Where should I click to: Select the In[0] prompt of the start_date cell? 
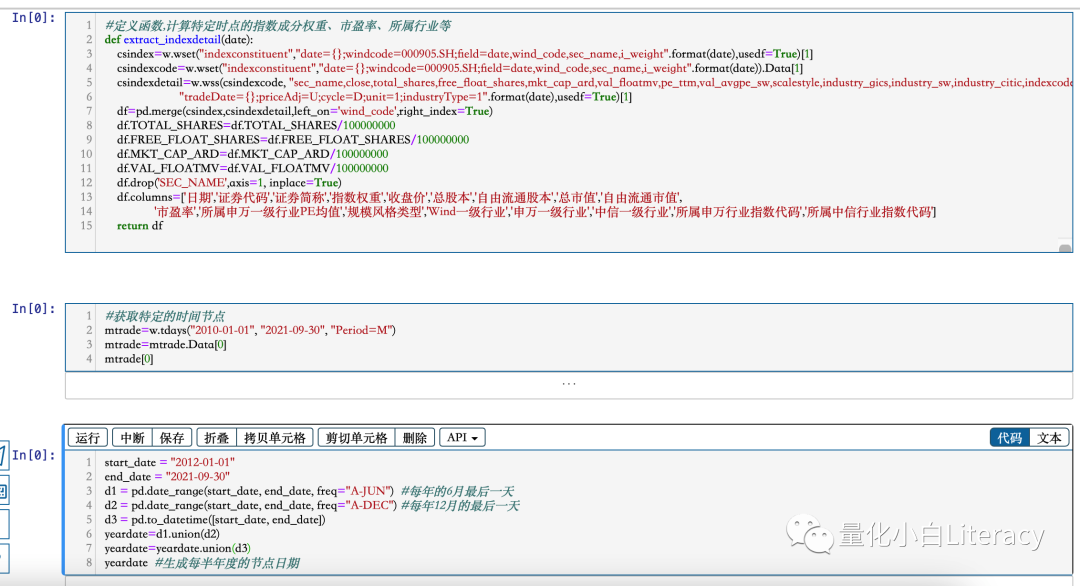click(x=34, y=455)
